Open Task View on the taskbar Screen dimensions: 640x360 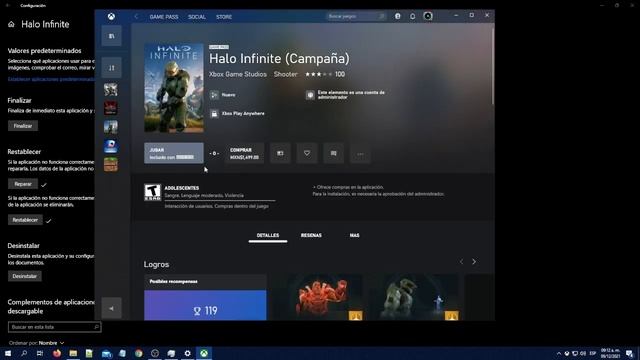tap(40, 353)
